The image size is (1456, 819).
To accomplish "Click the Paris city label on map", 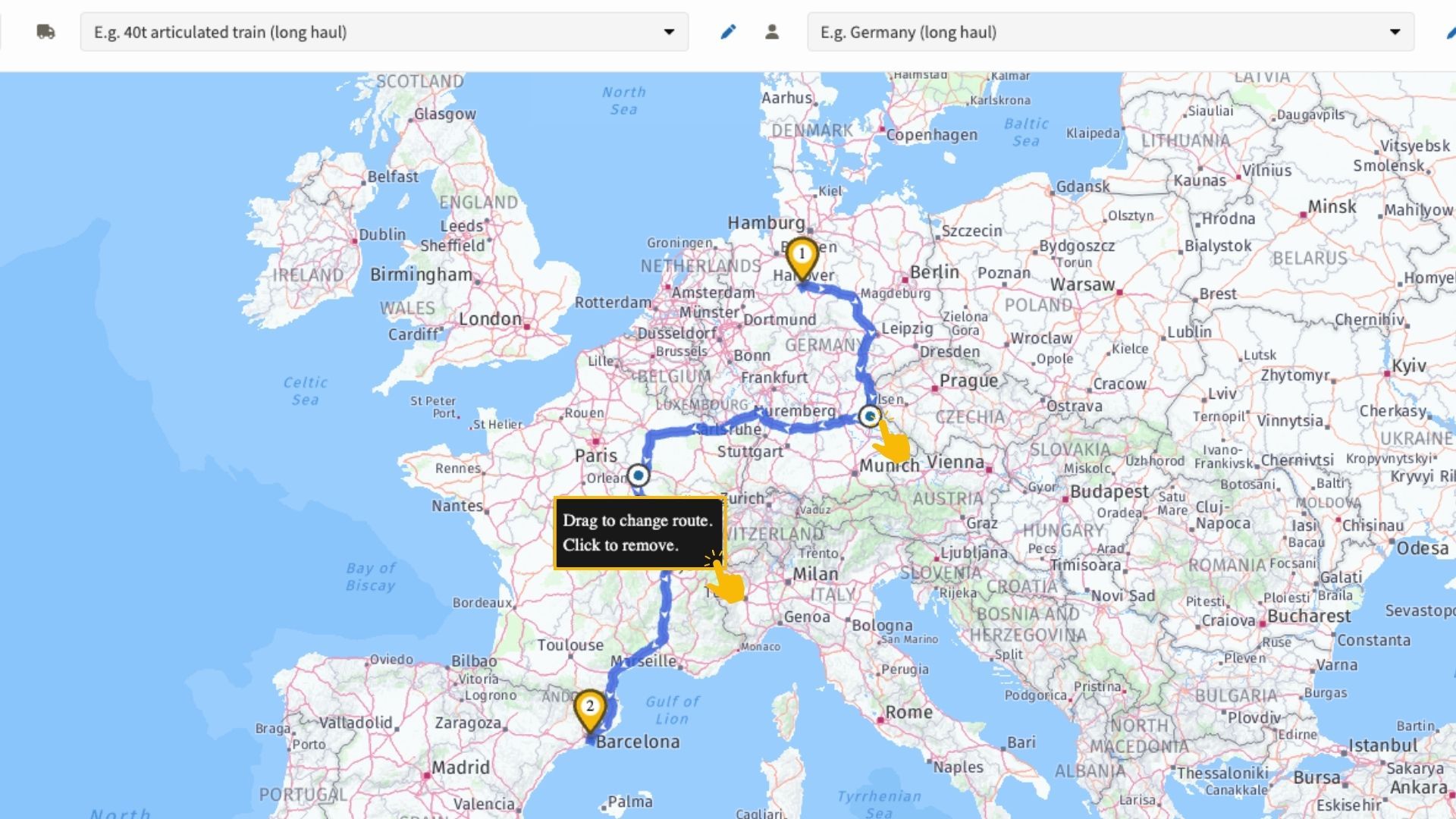I will point(596,456).
